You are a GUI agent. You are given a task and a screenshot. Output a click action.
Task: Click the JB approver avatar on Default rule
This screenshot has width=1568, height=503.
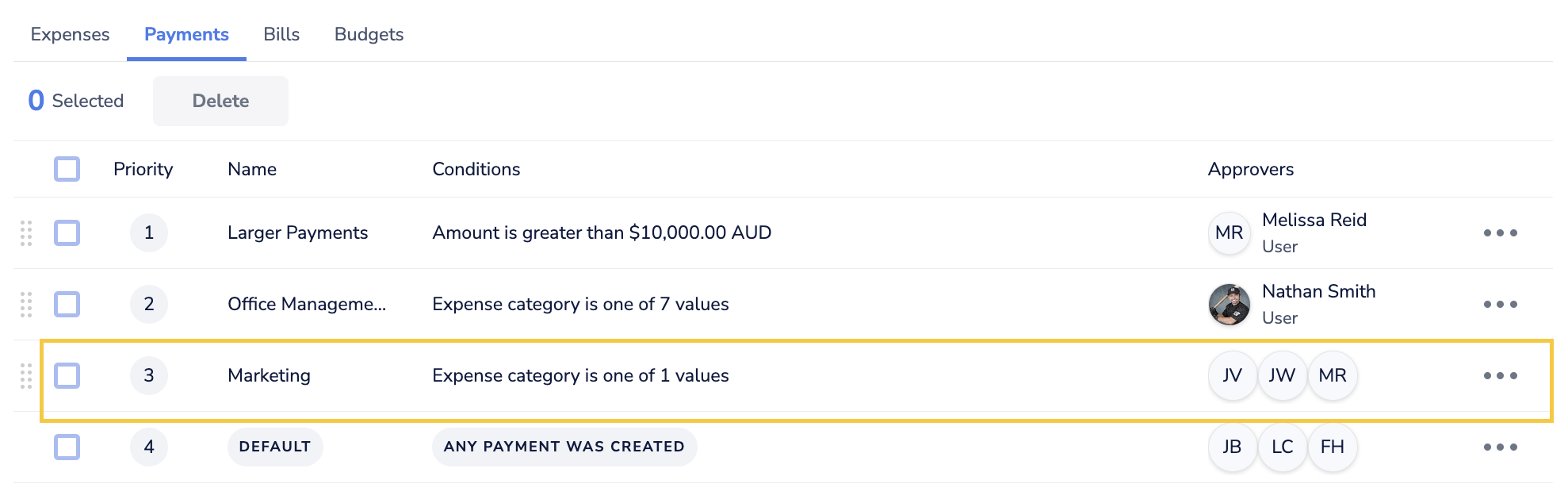pos(1232,447)
